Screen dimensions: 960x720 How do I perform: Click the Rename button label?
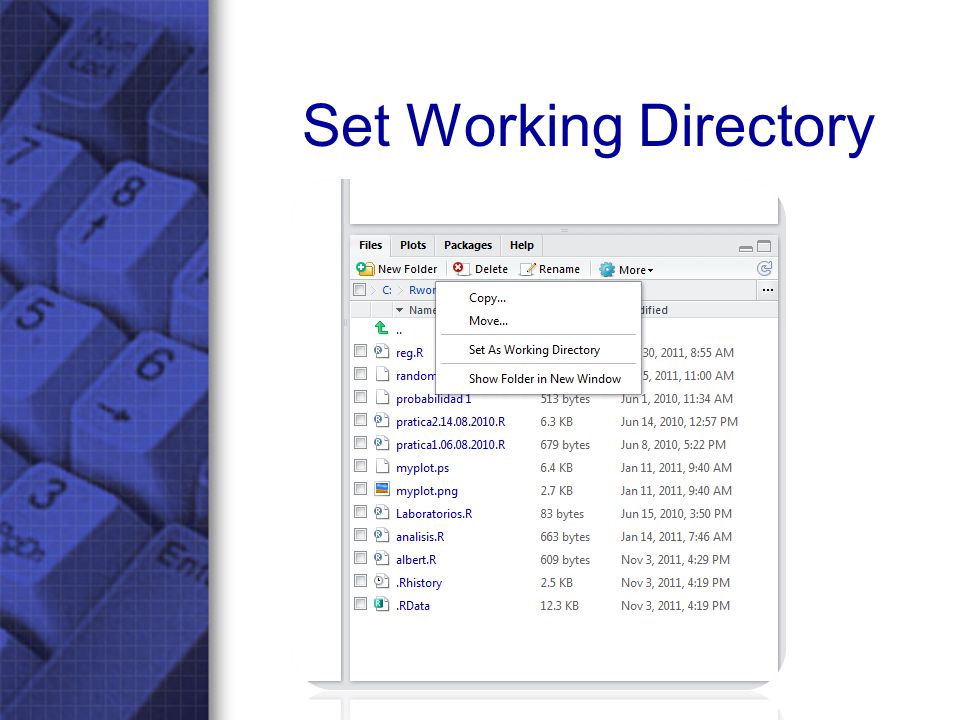(x=559, y=269)
